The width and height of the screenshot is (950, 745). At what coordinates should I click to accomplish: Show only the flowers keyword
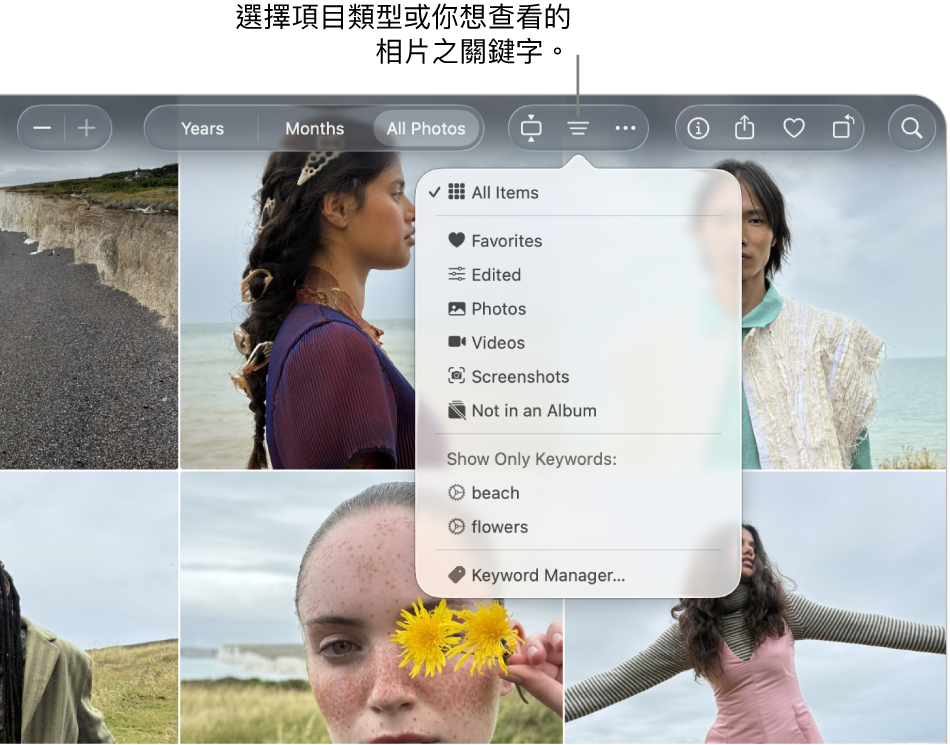(578, 527)
